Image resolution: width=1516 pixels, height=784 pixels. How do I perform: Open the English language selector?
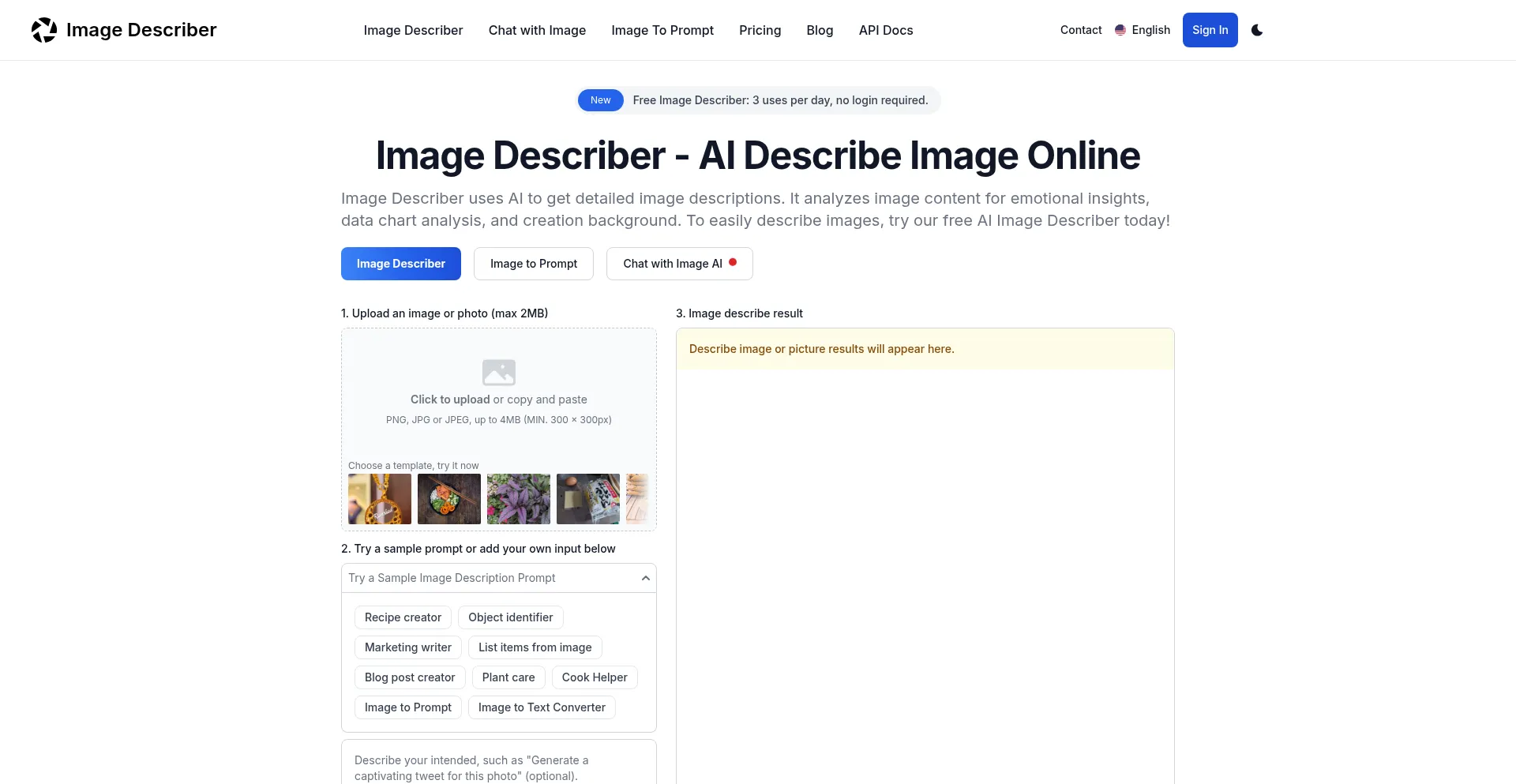[1142, 30]
